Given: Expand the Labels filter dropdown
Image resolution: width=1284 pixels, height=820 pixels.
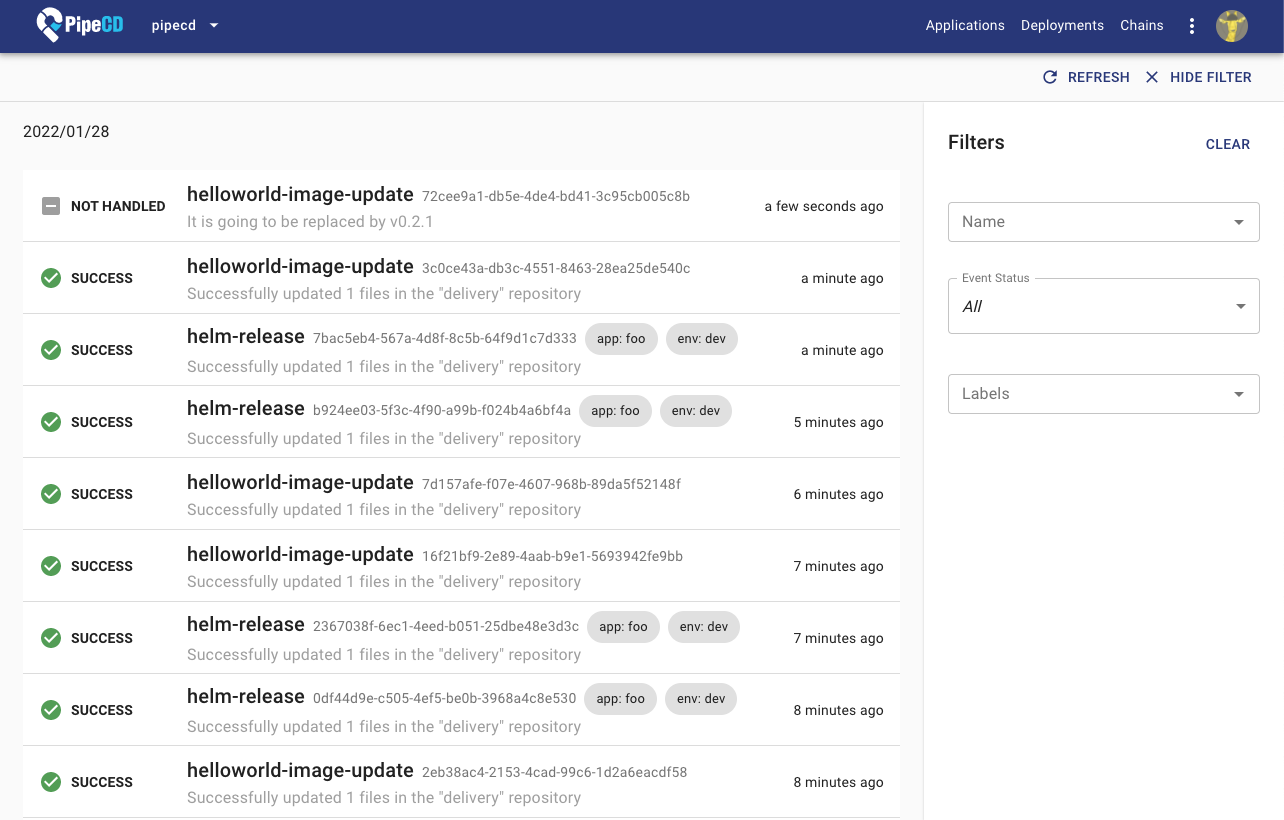Looking at the screenshot, I should click(1103, 394).
